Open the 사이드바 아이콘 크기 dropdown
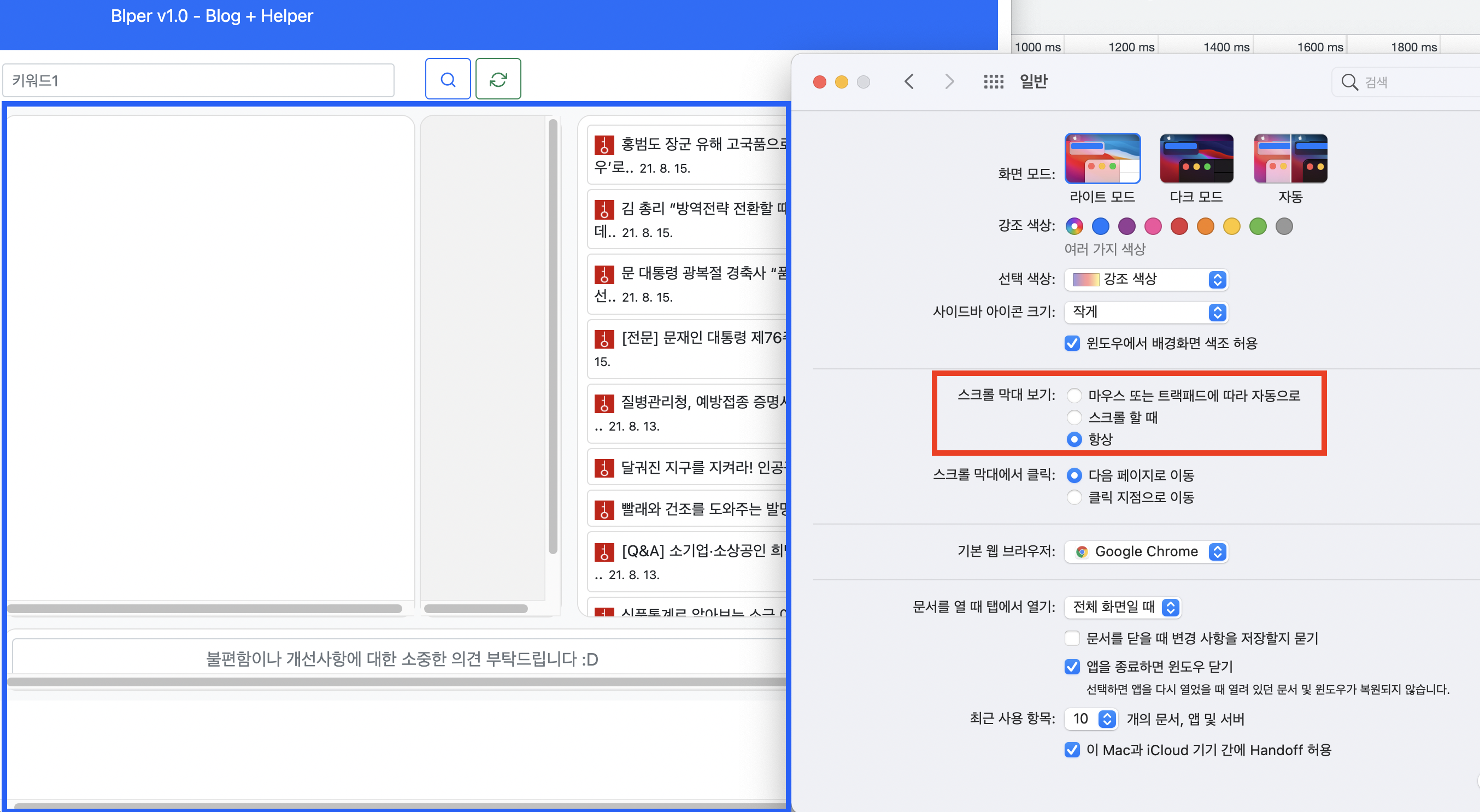This screenshot has height=812, width=1480. [1146, 312]
